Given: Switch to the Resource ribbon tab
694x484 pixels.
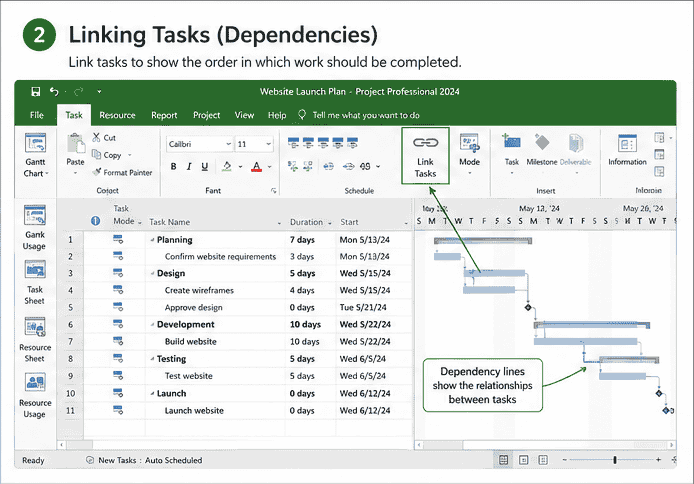Looking at the screenshot, I should (117, 115).
